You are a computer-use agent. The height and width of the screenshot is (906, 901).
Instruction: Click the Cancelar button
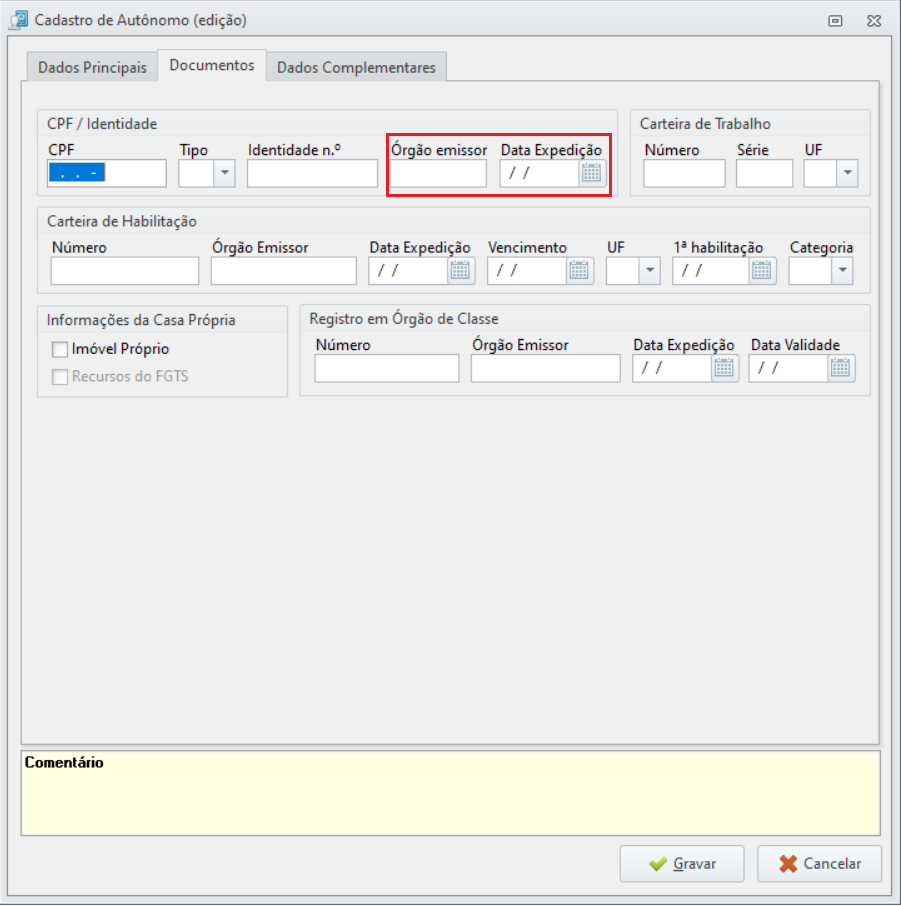[x=820, y=864]
